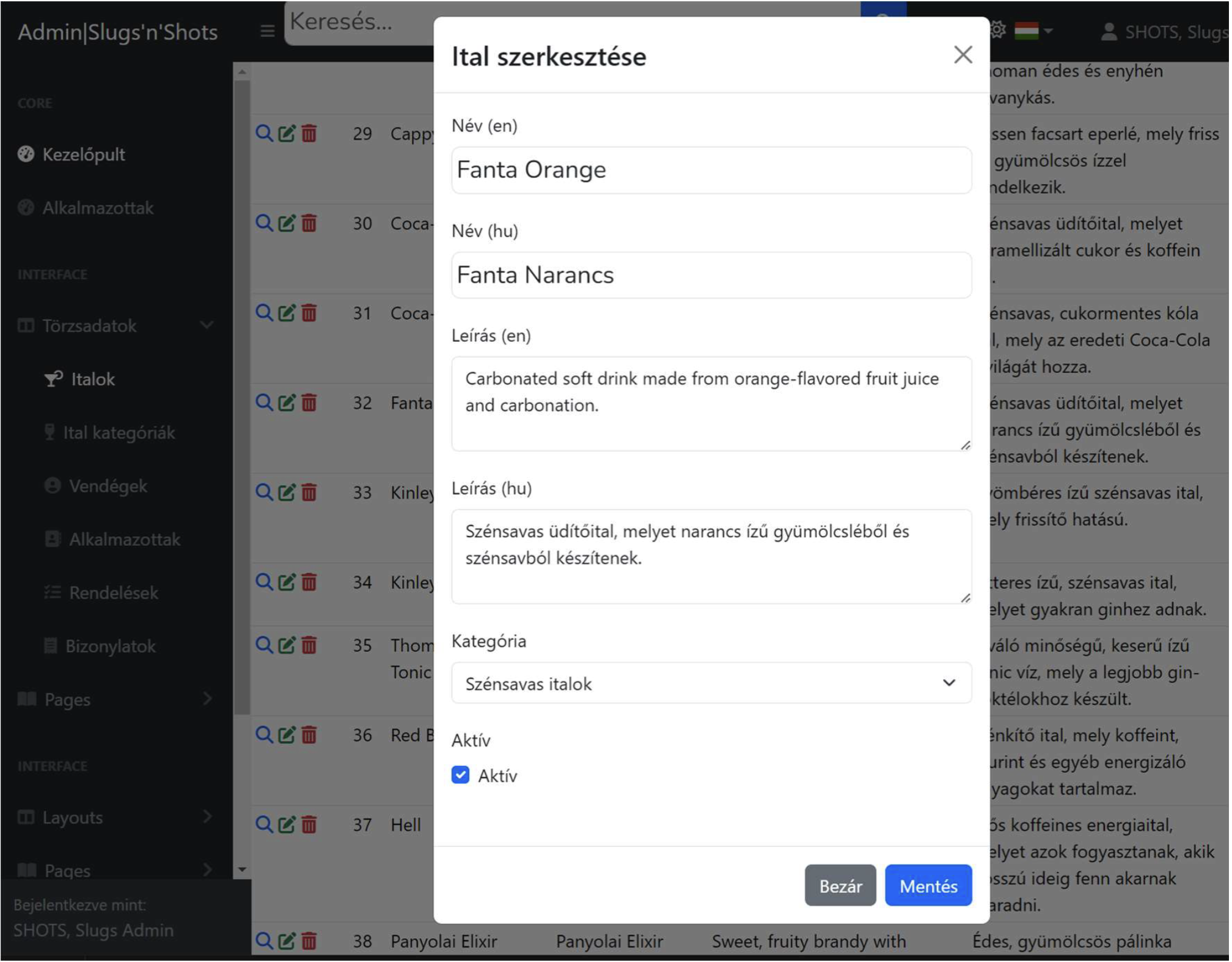Toggle the Aktív checkbox

(461, 776)
